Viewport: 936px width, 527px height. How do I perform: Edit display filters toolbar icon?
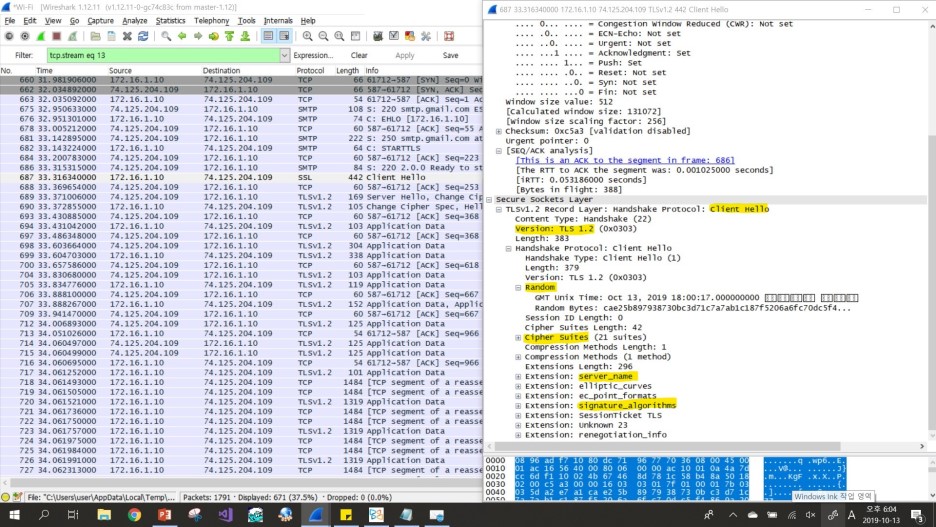point(394,36)
